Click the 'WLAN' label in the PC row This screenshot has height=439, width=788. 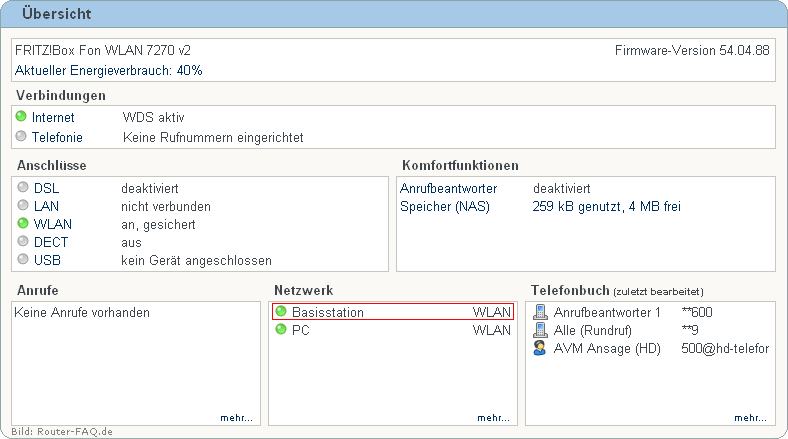click(491, 331)
